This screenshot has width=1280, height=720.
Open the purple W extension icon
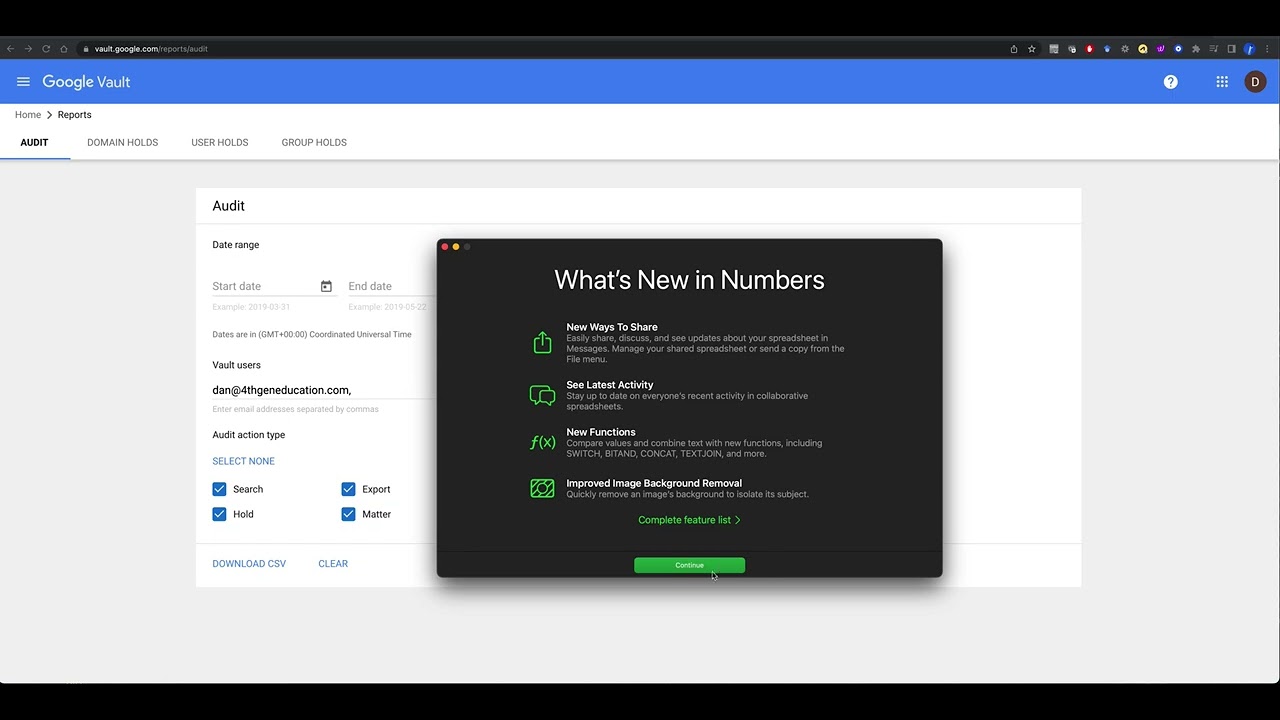[x=1160, y=49]
